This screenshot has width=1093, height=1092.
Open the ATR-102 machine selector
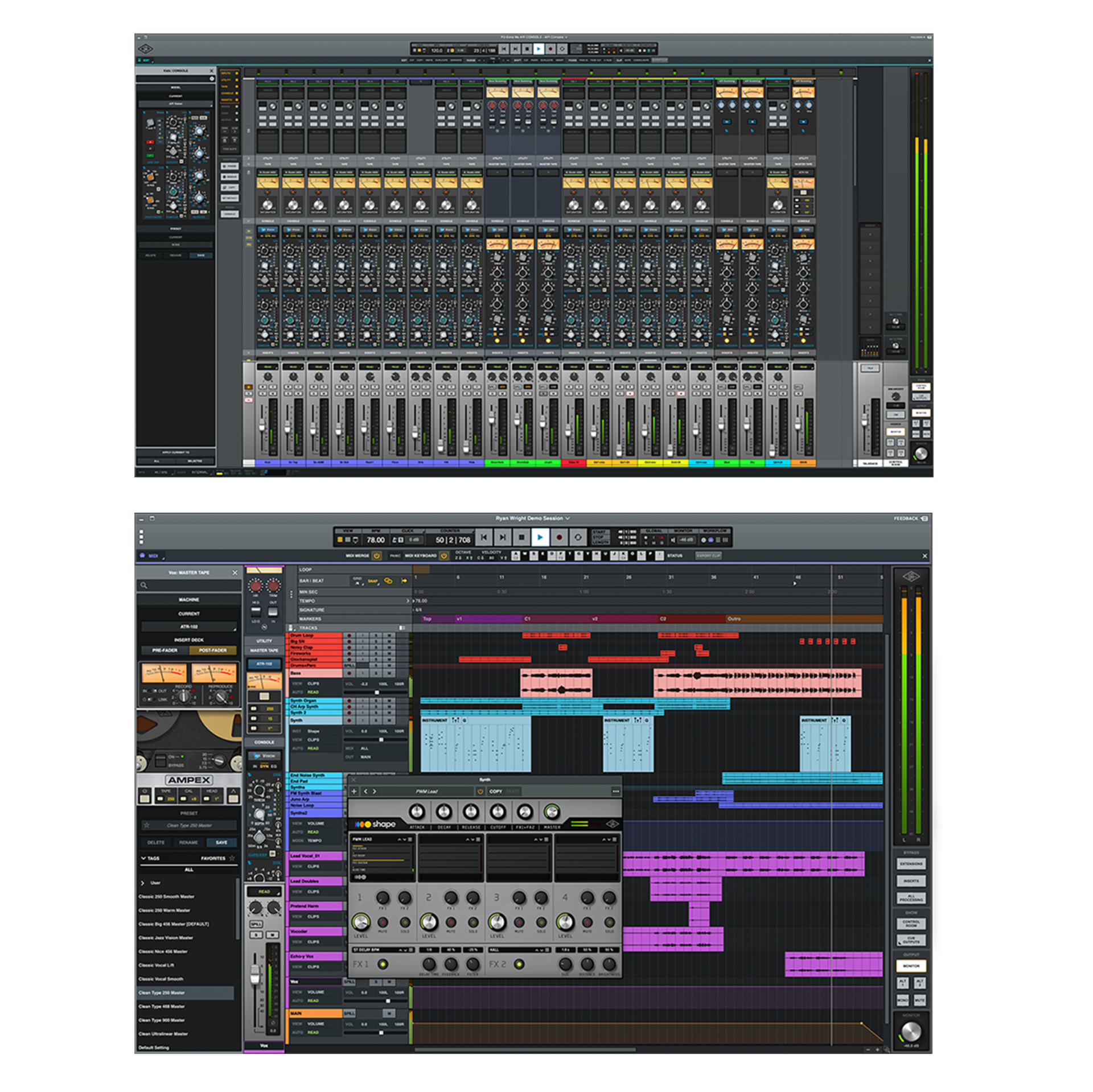[x=189, y=627]
